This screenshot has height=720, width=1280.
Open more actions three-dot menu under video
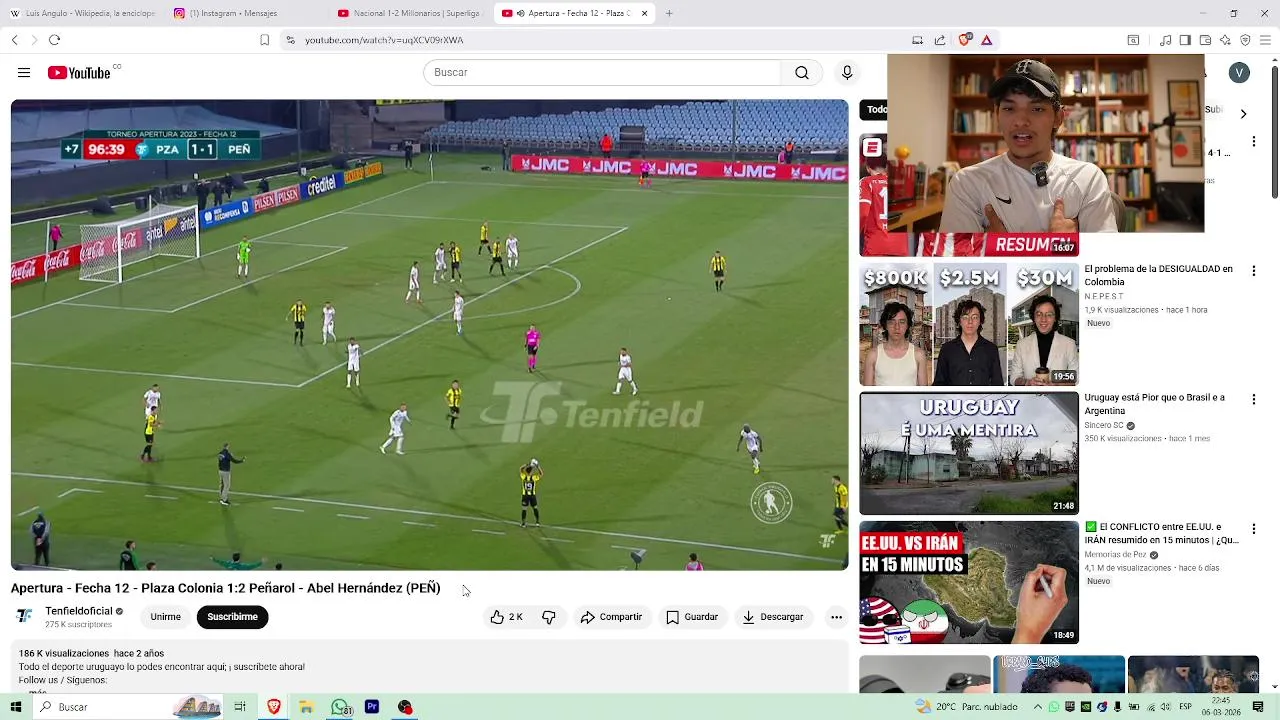[x=836, y=617]
